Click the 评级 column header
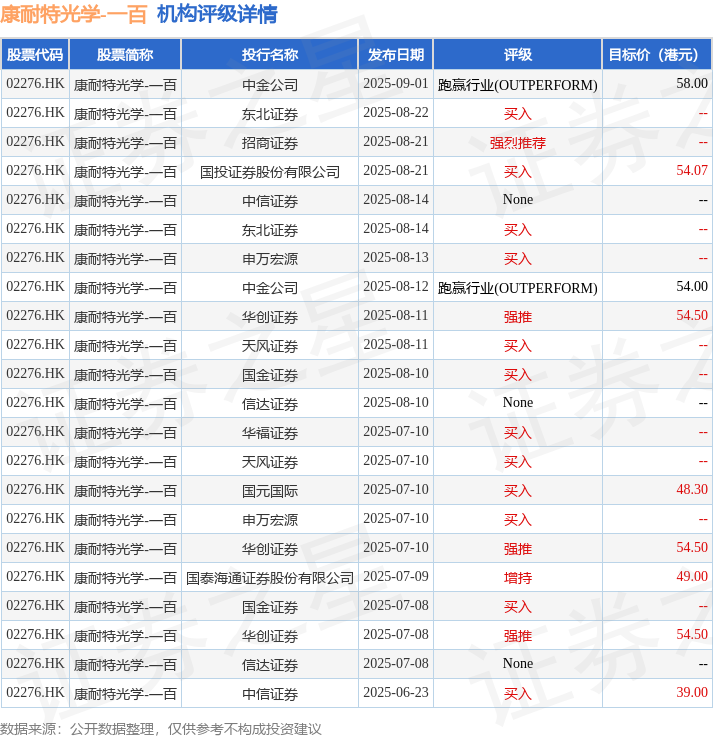Screen dimensions: 713x738 [518, 55]
